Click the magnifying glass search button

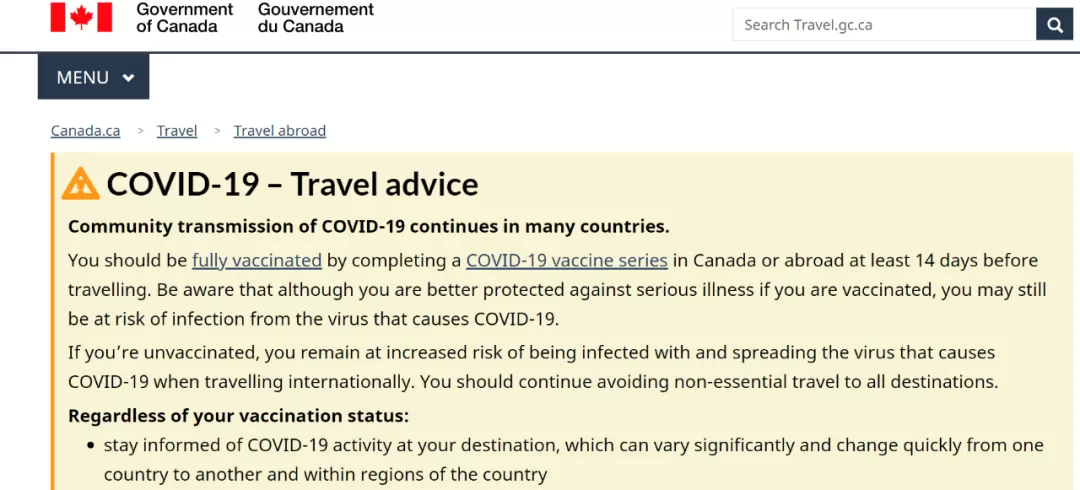1055,25
